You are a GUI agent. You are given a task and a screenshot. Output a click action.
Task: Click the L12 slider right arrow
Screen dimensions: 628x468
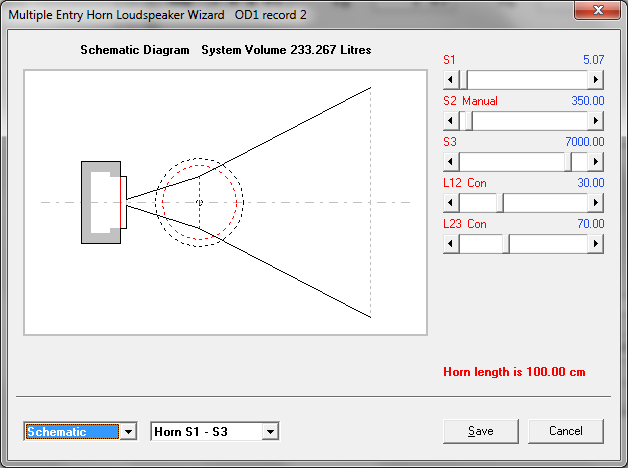pyautogui.click(x=596, y=203)
